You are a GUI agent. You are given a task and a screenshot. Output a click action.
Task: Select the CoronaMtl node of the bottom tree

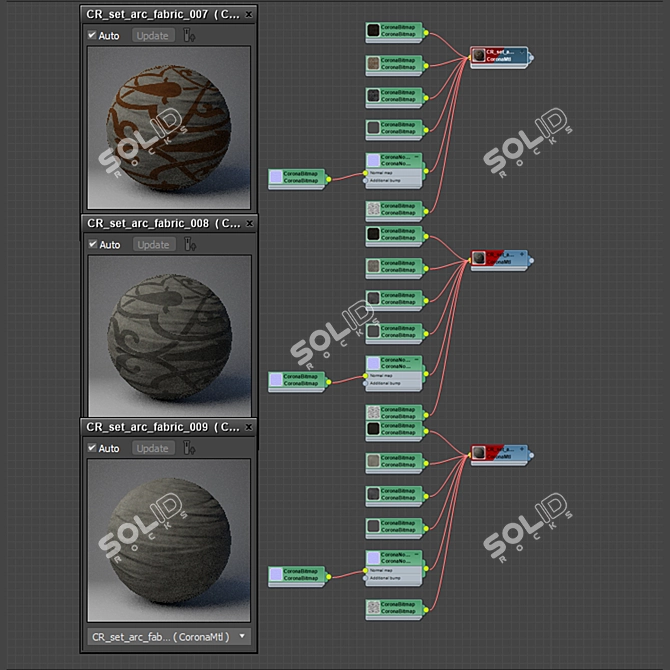pyautogui.click(x=499, y=453)
